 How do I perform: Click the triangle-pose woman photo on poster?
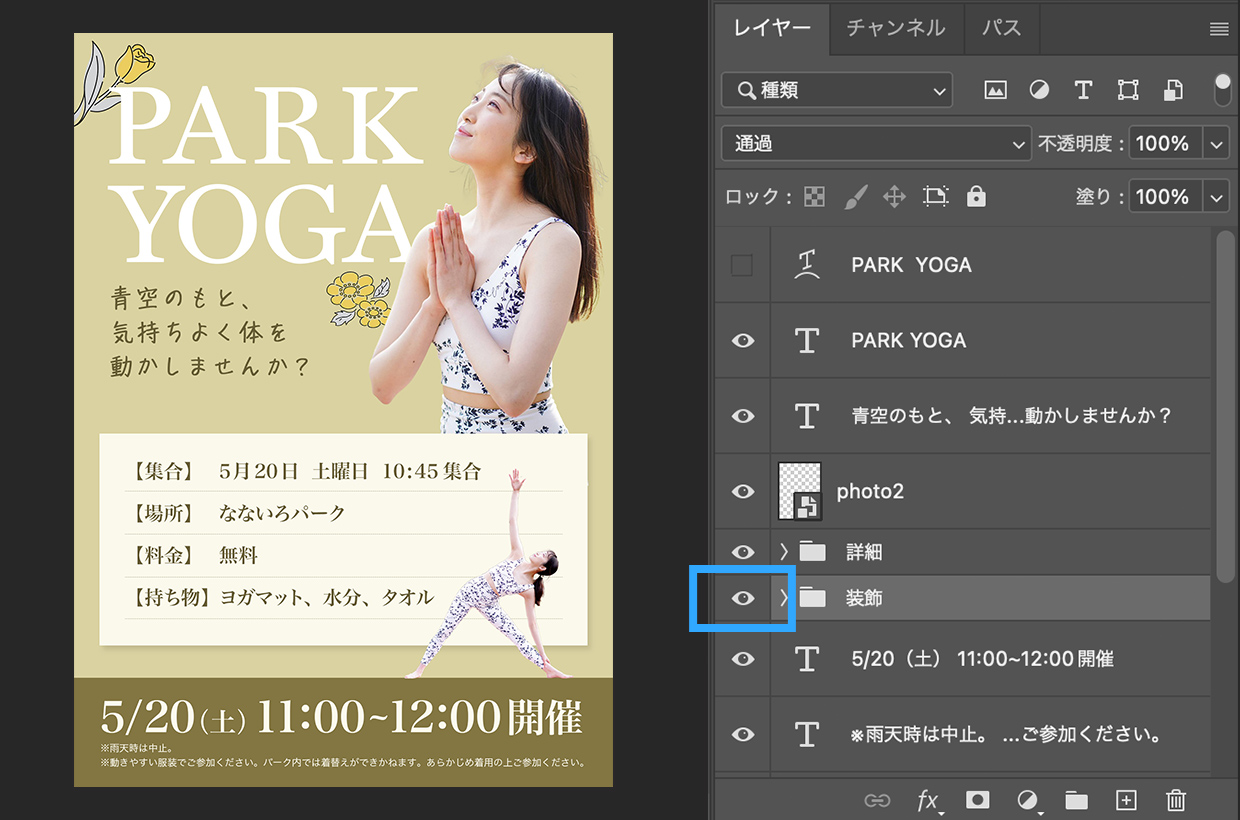click(490, 573)
